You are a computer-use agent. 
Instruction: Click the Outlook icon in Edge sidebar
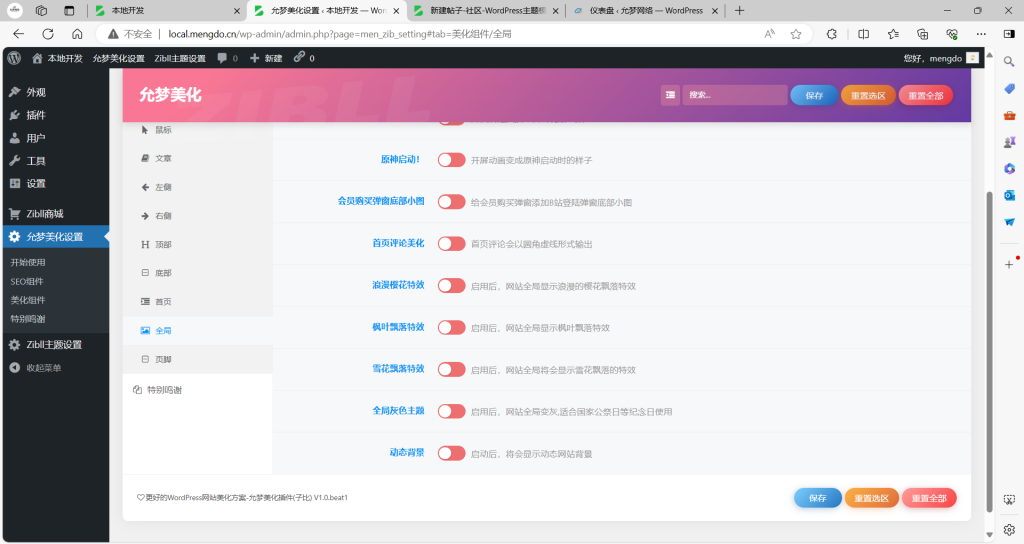tap(1009, 195)
